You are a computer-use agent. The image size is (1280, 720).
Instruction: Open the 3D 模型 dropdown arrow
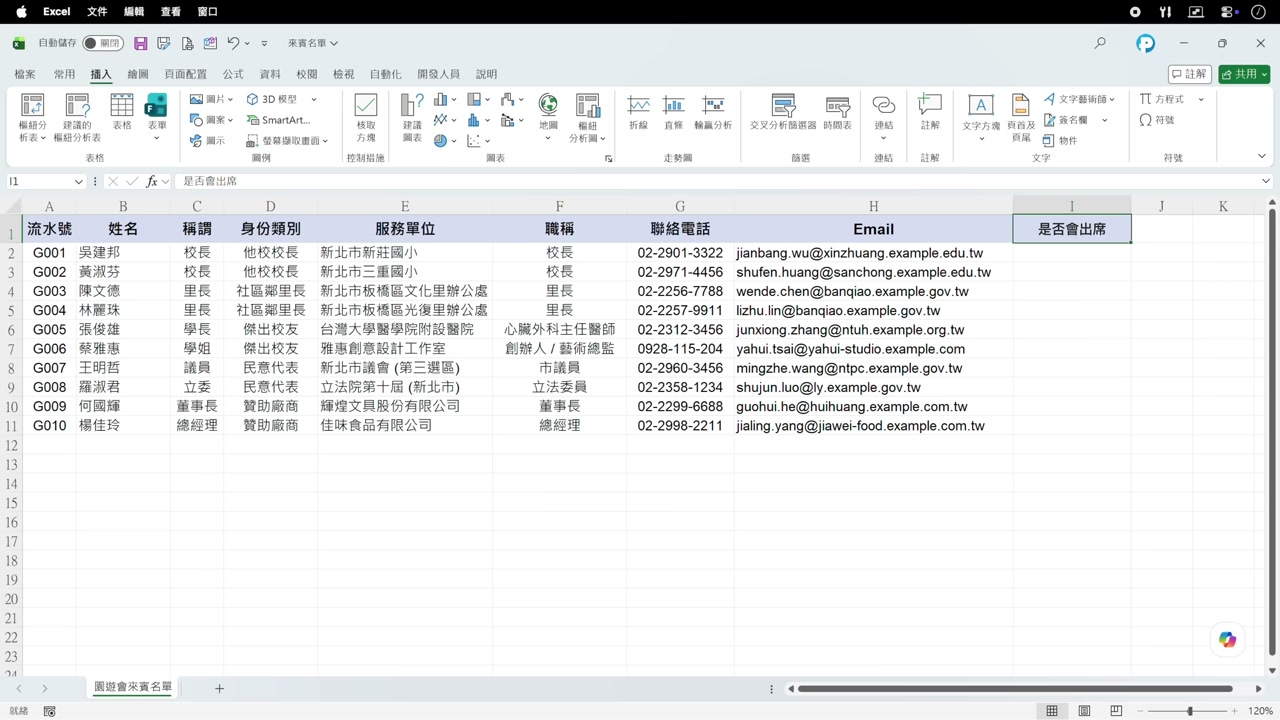[x=313, y=99]
